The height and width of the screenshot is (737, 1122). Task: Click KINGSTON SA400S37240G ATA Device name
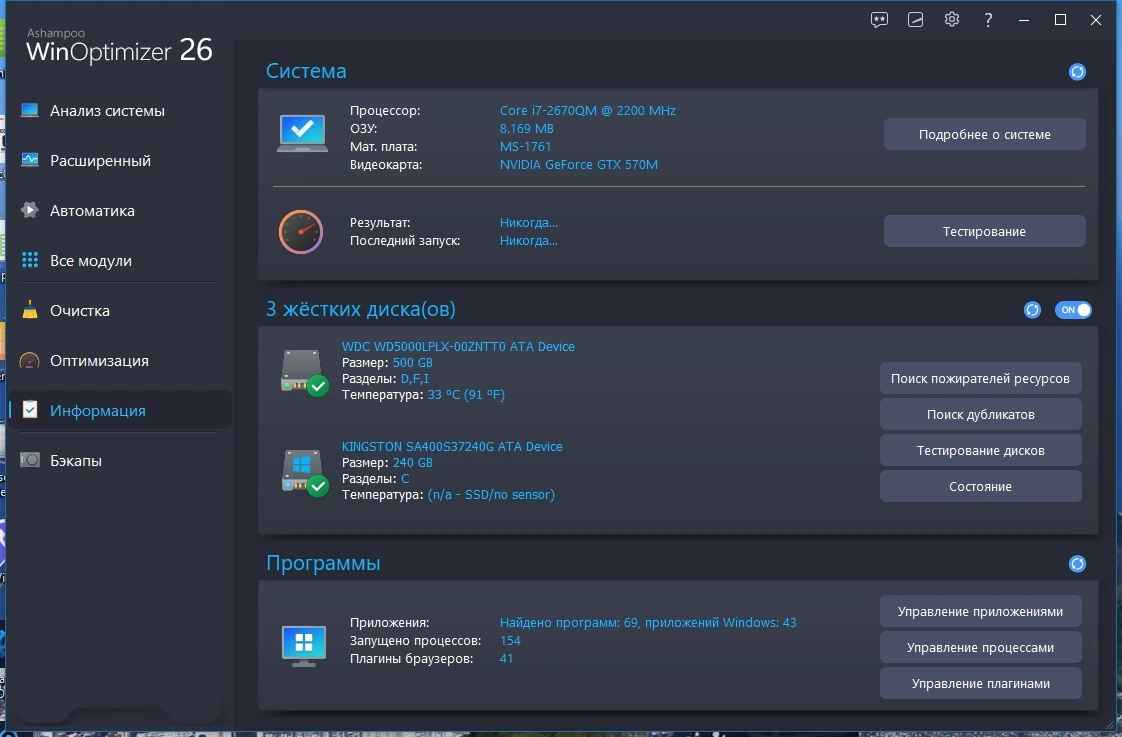[452, 446]
